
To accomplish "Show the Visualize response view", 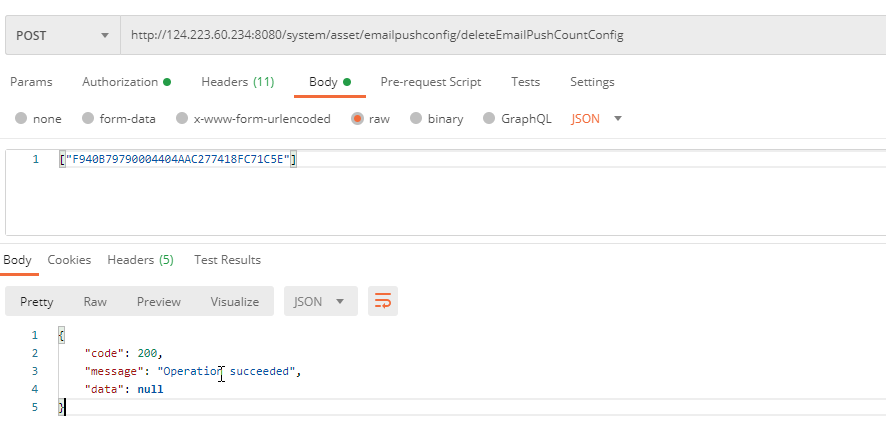I will 234,301.
